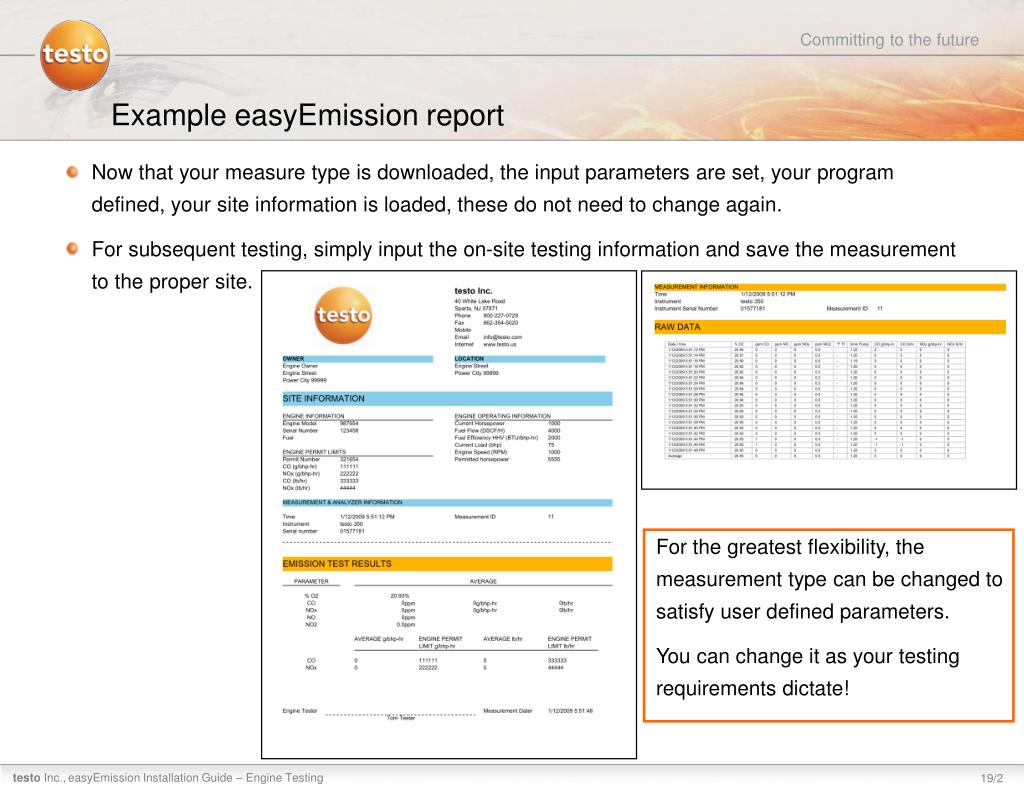Click the 'ENGINE OPERATING INFORMATION' subheading

(x=503, y=416)
